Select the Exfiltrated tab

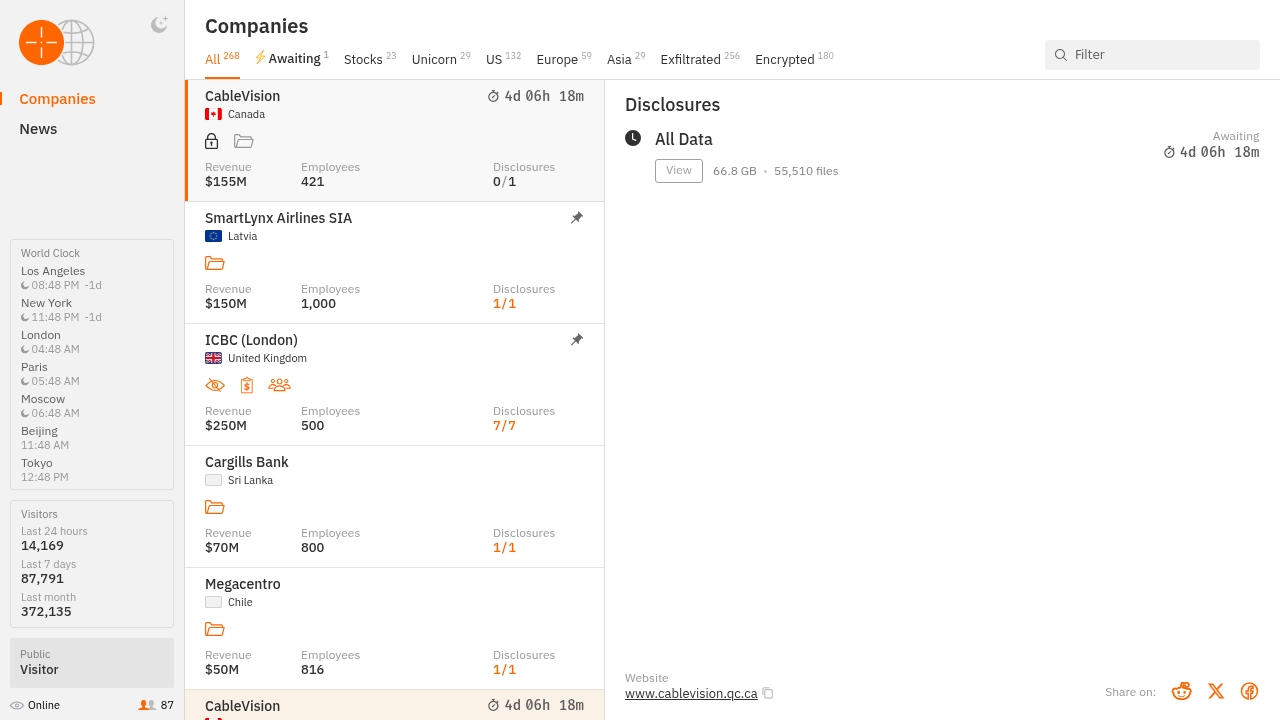[x=700, y=59]
